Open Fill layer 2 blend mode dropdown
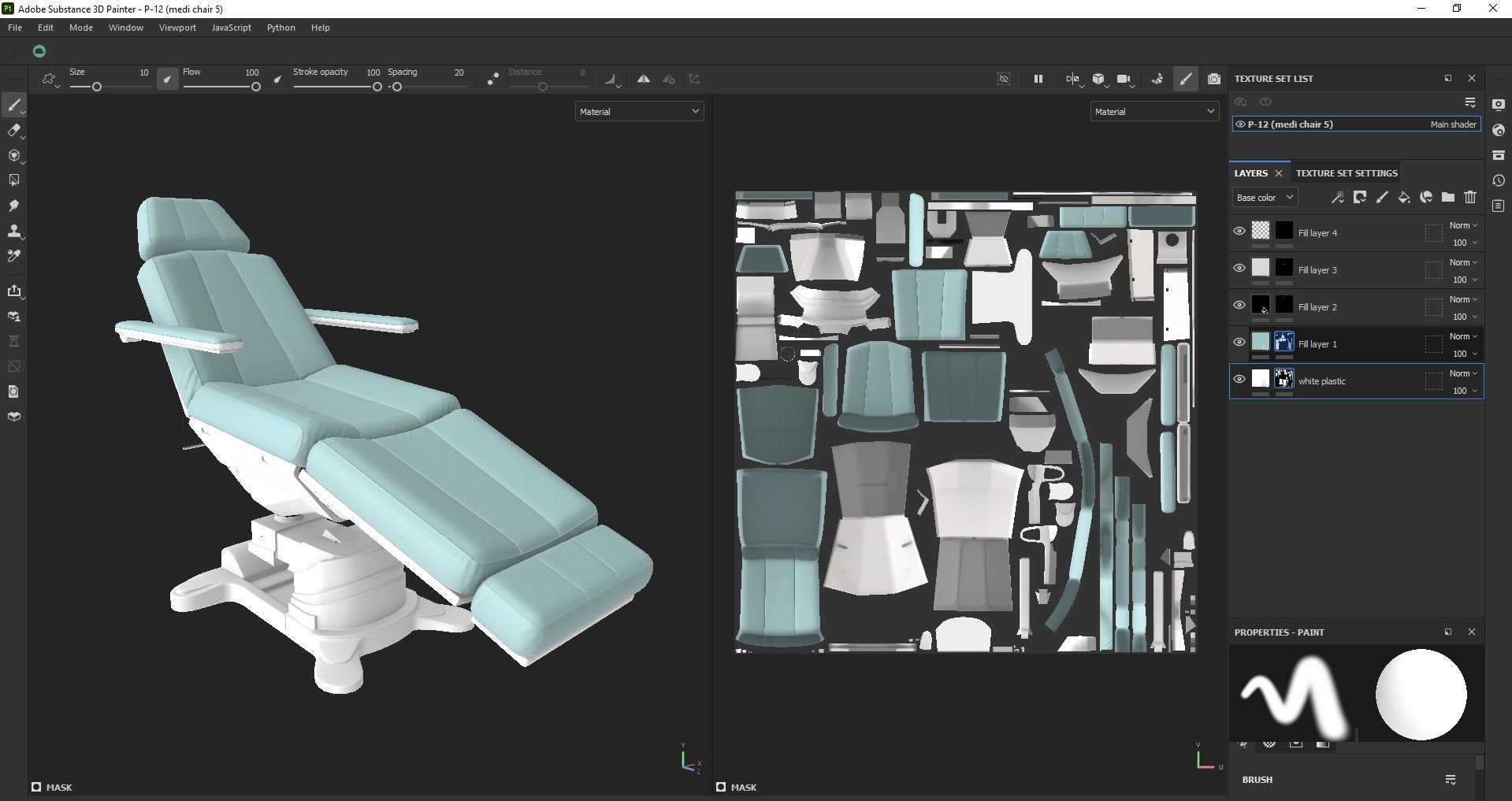 (x=1464, y=300)
